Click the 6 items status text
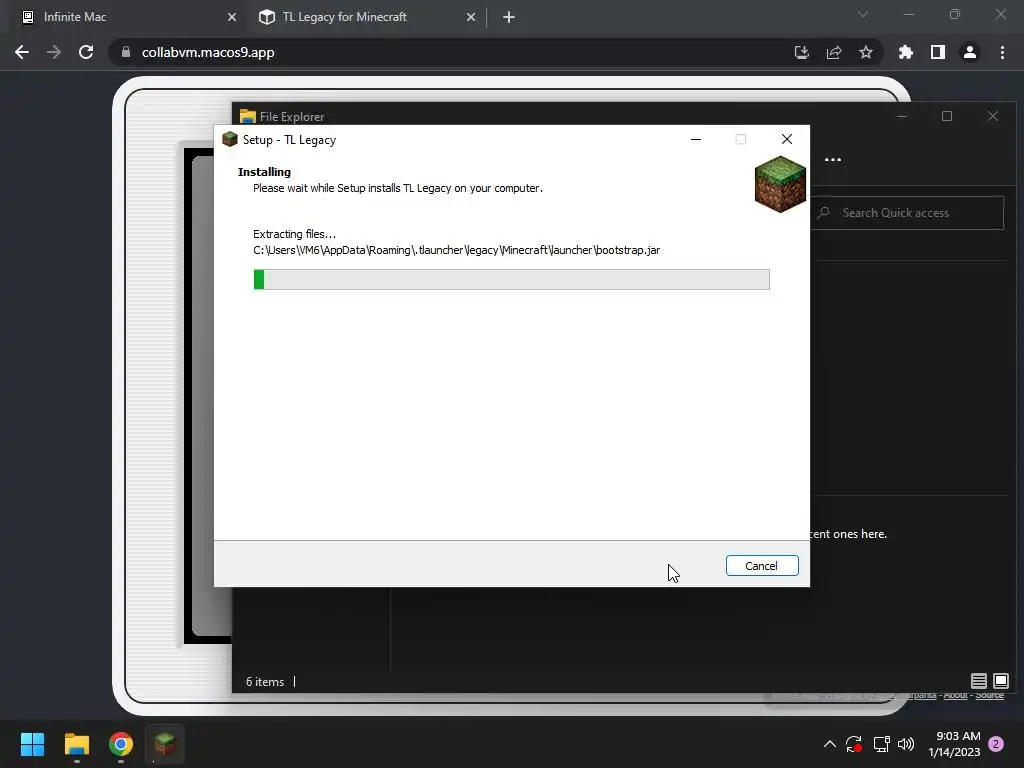This screenshot has height=768, width=1024. pyautogui.click(x=265, y=681)
